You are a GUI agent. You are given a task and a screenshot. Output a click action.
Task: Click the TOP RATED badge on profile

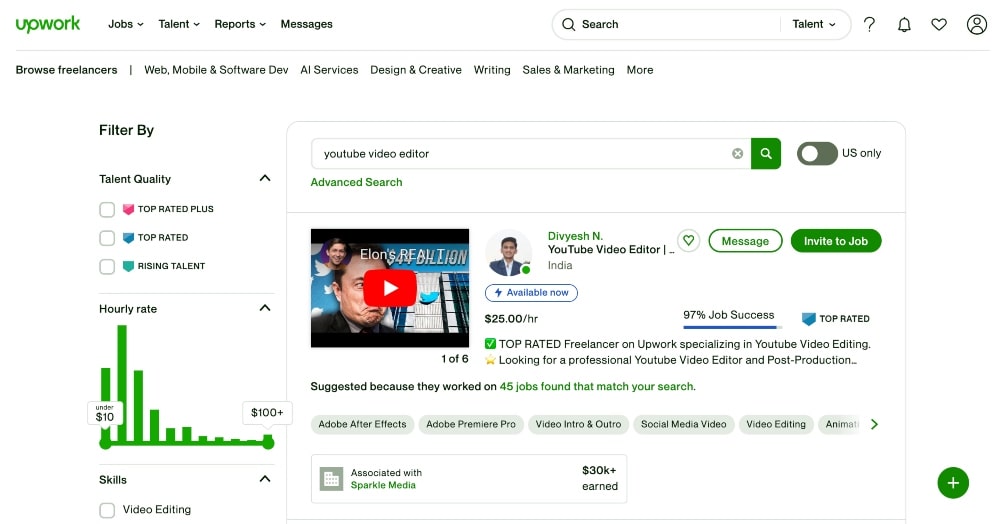click(835, 318)
